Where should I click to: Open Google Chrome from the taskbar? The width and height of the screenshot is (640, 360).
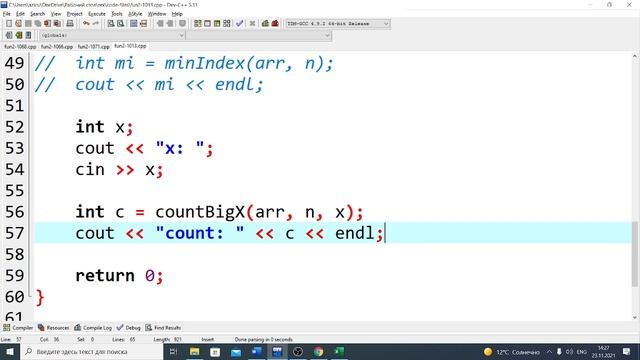tap(318, 352)
